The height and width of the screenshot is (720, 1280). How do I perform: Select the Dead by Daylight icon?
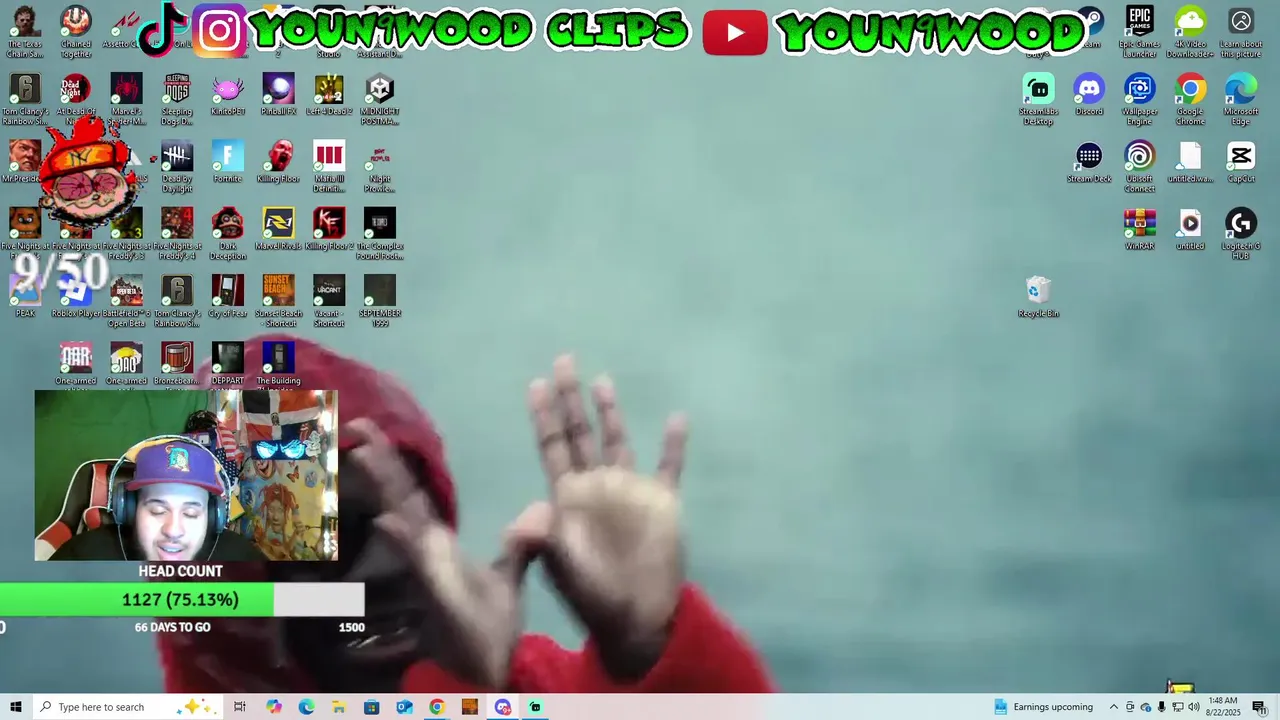177,166
